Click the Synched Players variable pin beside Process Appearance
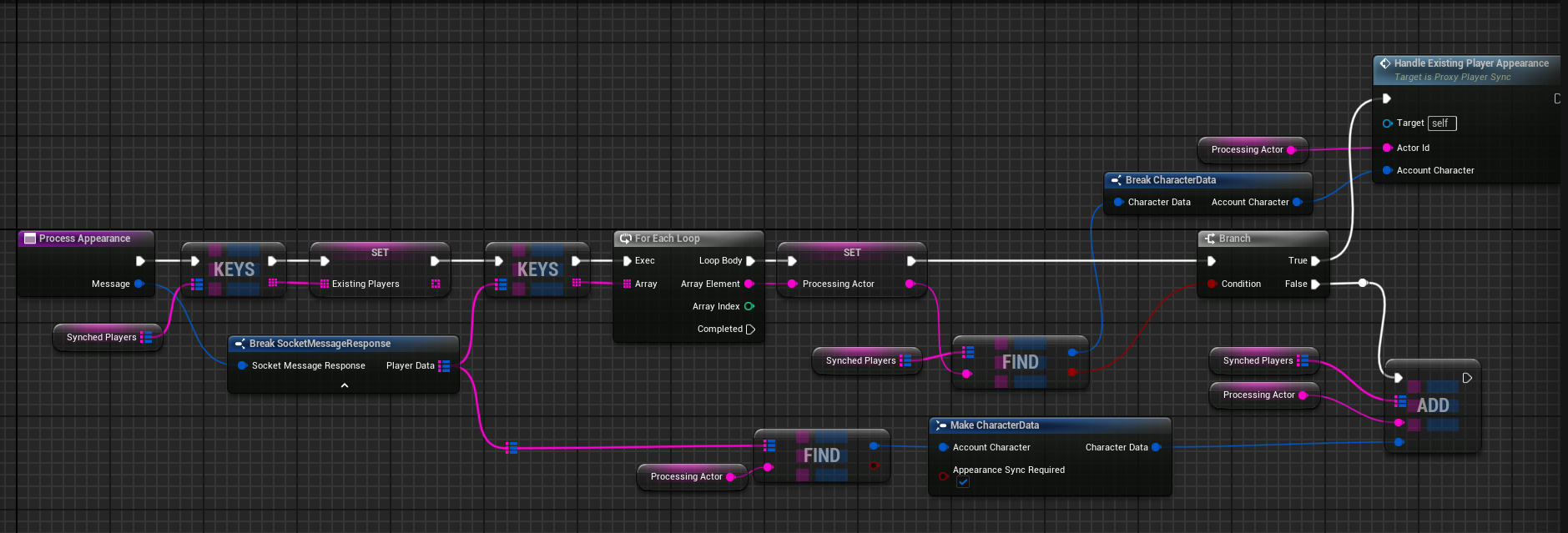 click(x=146, y=337)
